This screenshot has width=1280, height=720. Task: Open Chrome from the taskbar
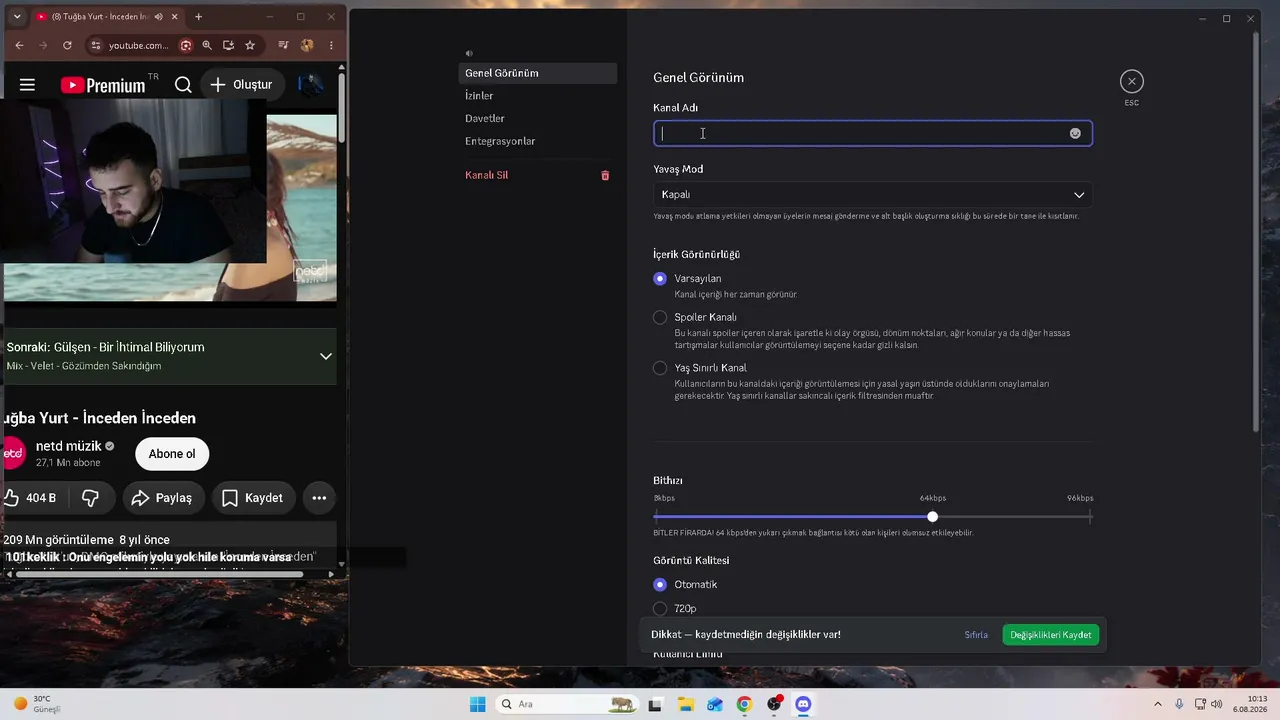click(x=744, y=704)
